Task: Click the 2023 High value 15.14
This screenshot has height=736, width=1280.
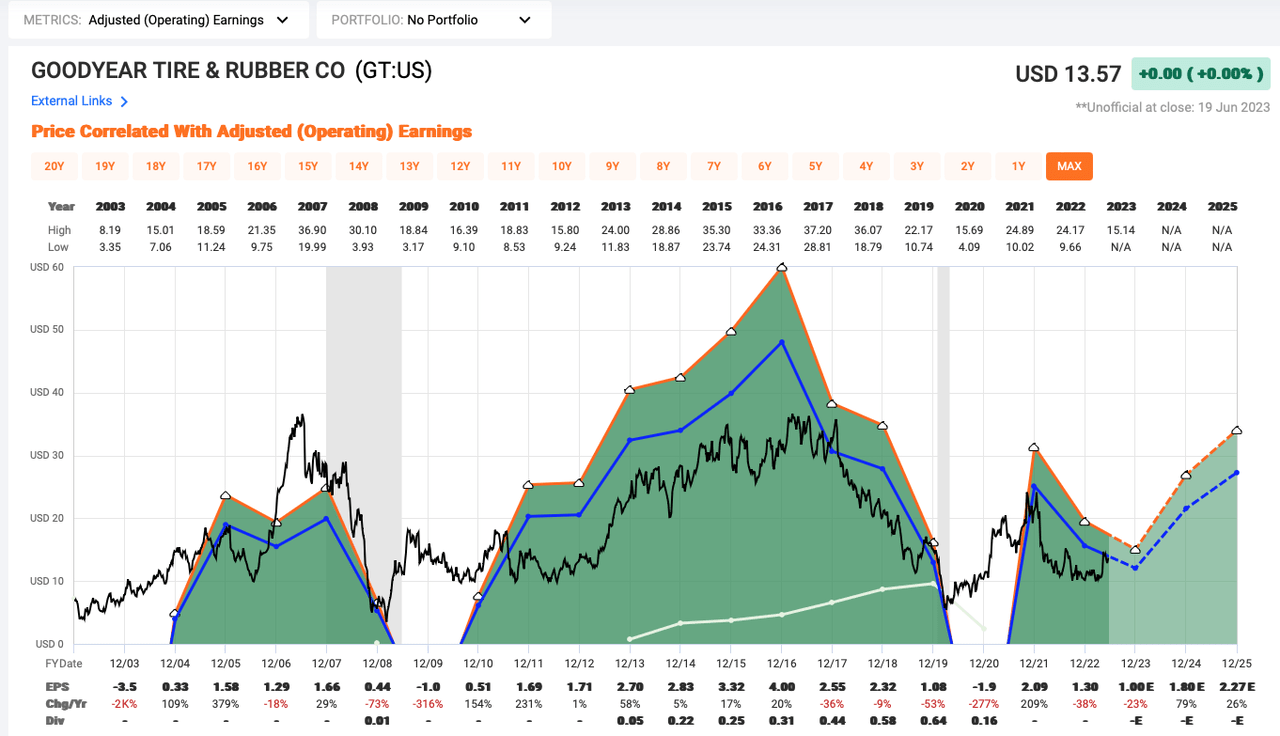Action: 1121,230
